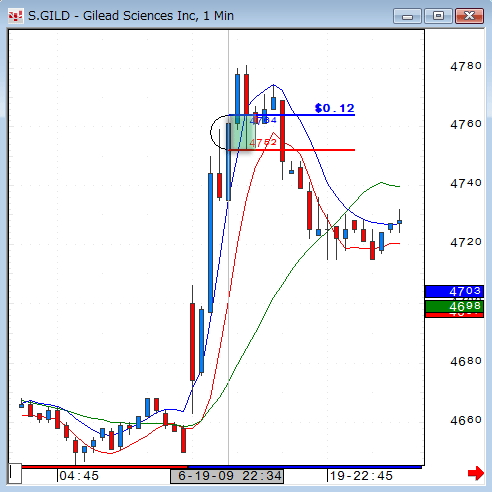This screenshot has width=492, height=492.
Task: Click the blue 4703 price marker
Action: pyautogui.click(x=455, y=291)
